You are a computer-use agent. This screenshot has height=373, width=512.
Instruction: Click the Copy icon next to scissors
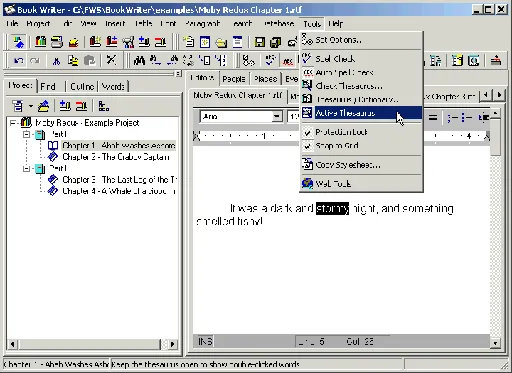point(73,61)
